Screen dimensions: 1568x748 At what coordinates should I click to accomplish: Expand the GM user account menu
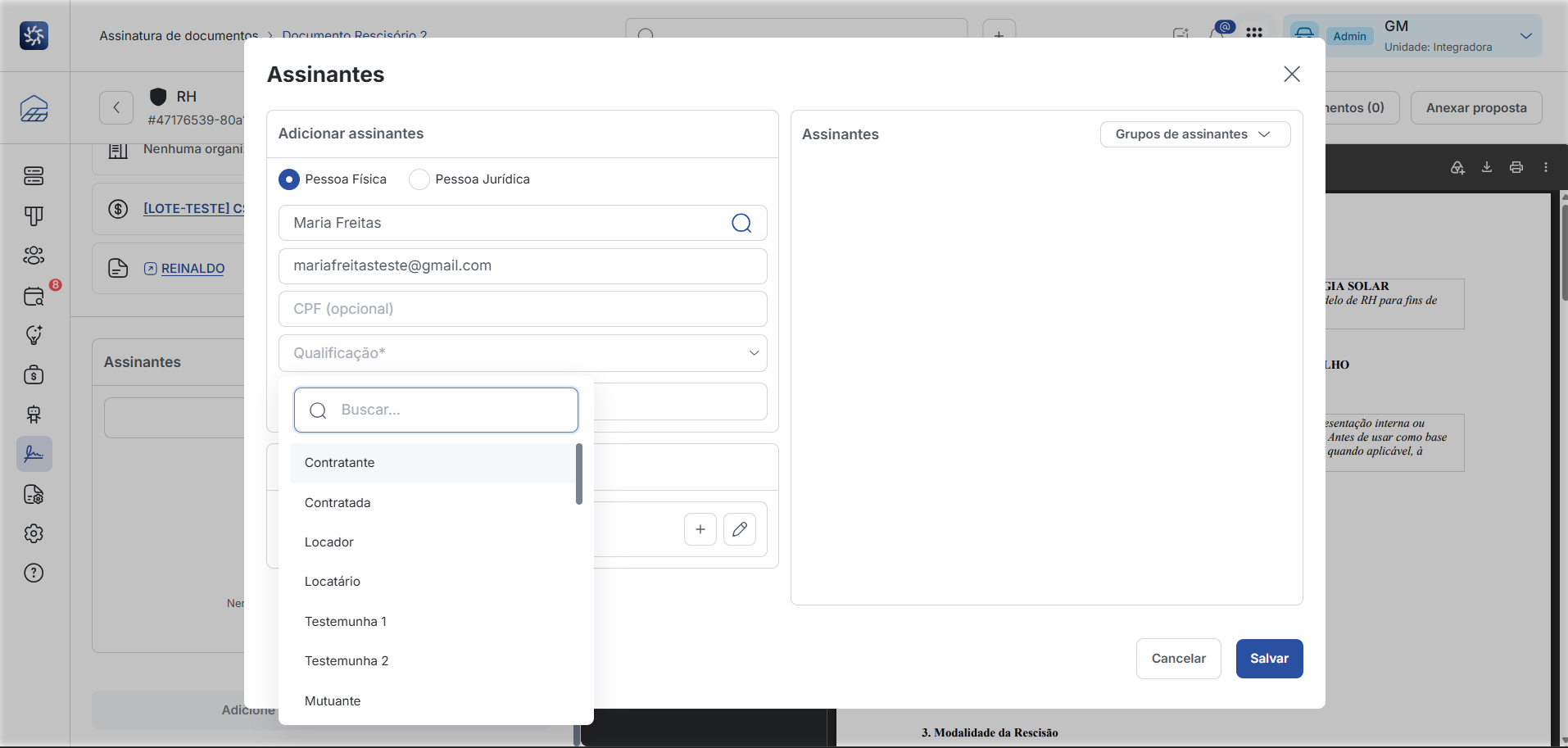click(x=1526, y=36)
